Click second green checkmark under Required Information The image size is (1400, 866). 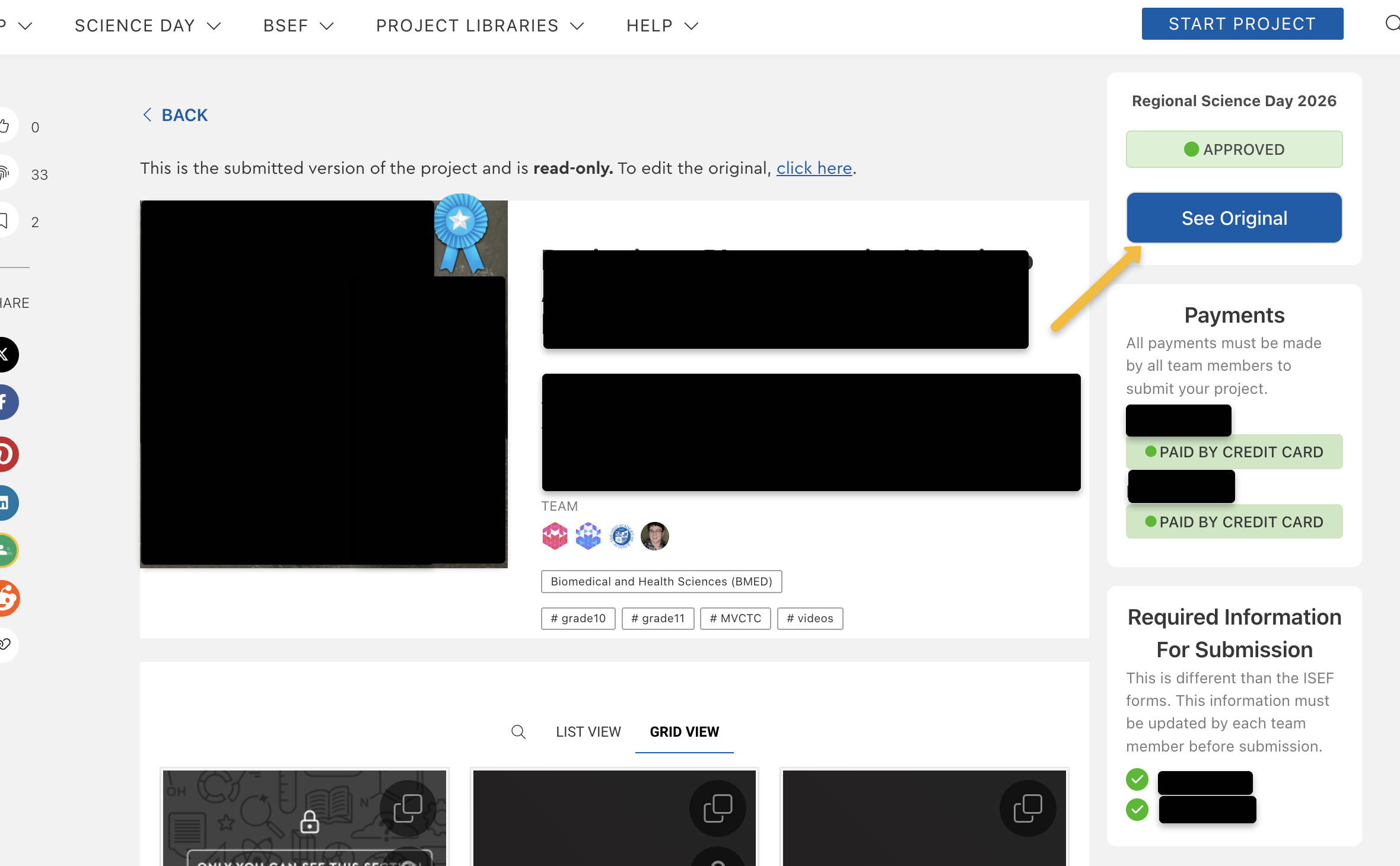click(1137, 810)
